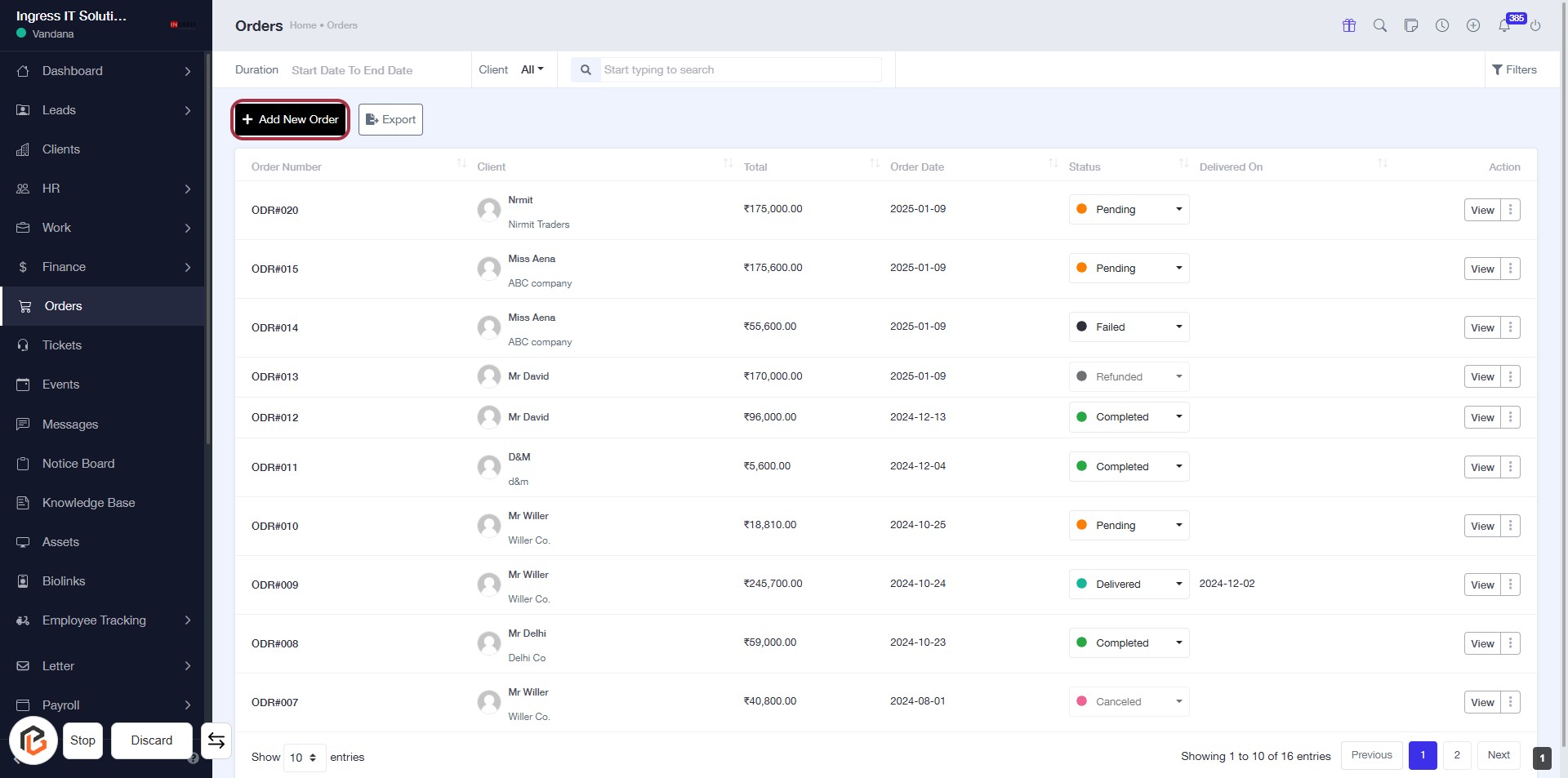The image size is (1568, 778).
Task: Open the Show entries count selector
Action: (x=304, y=758)
